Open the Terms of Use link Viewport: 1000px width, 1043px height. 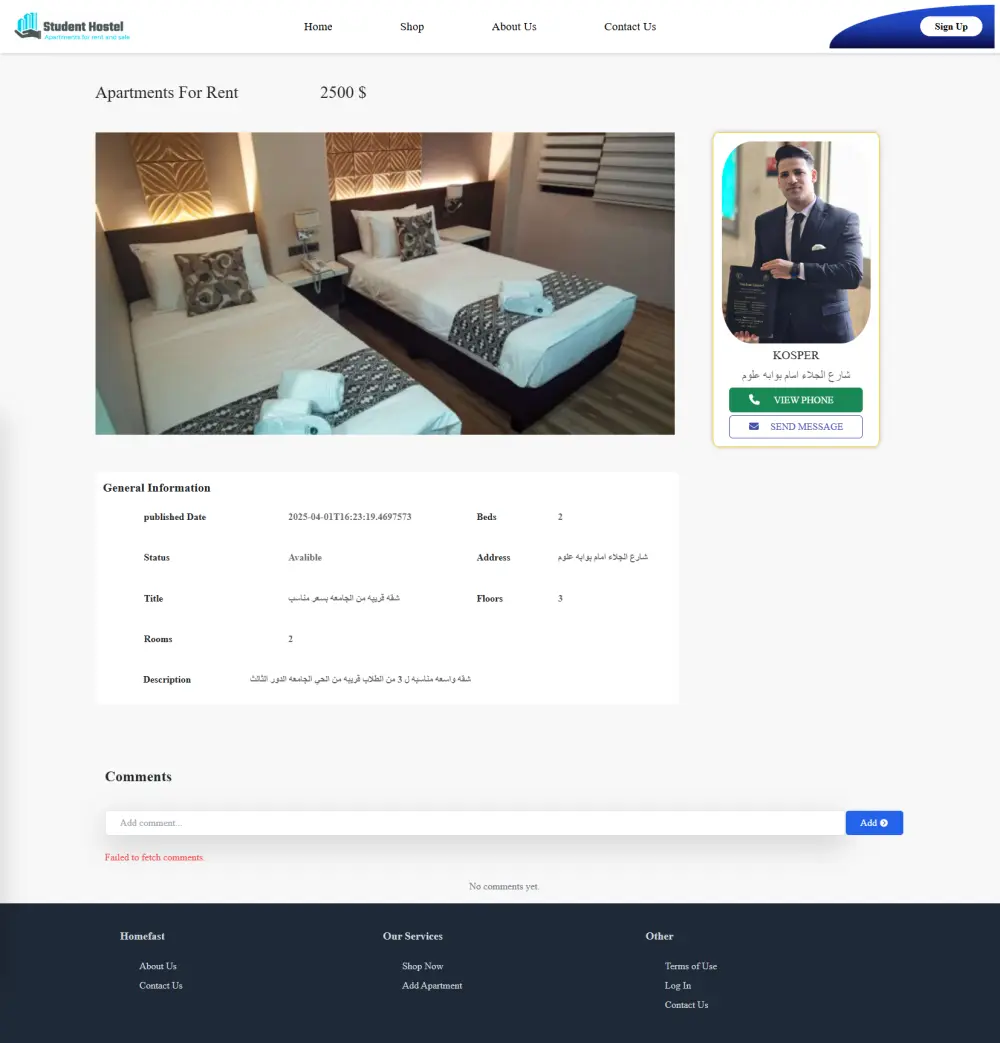coord(691,965)
